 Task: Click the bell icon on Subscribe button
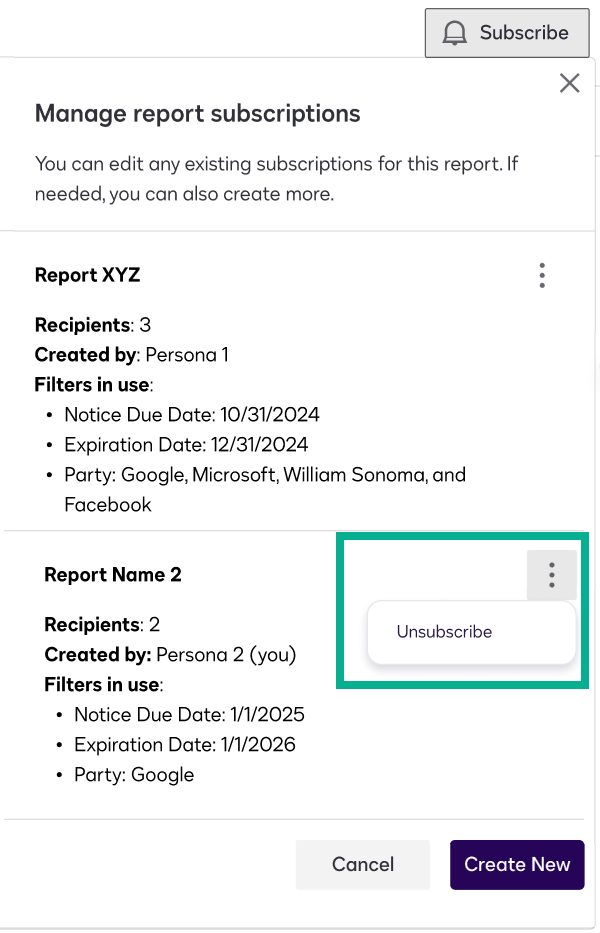pos(456,33)
